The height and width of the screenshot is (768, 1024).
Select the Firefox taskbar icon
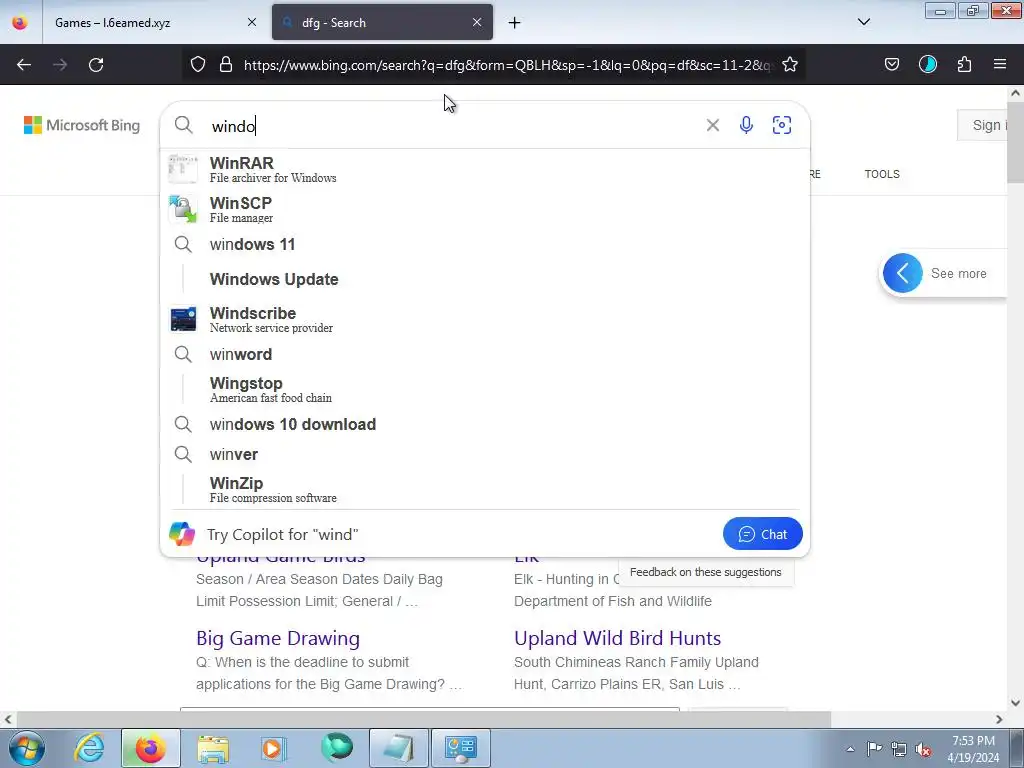pyautogui.click(x=150, y=748)
